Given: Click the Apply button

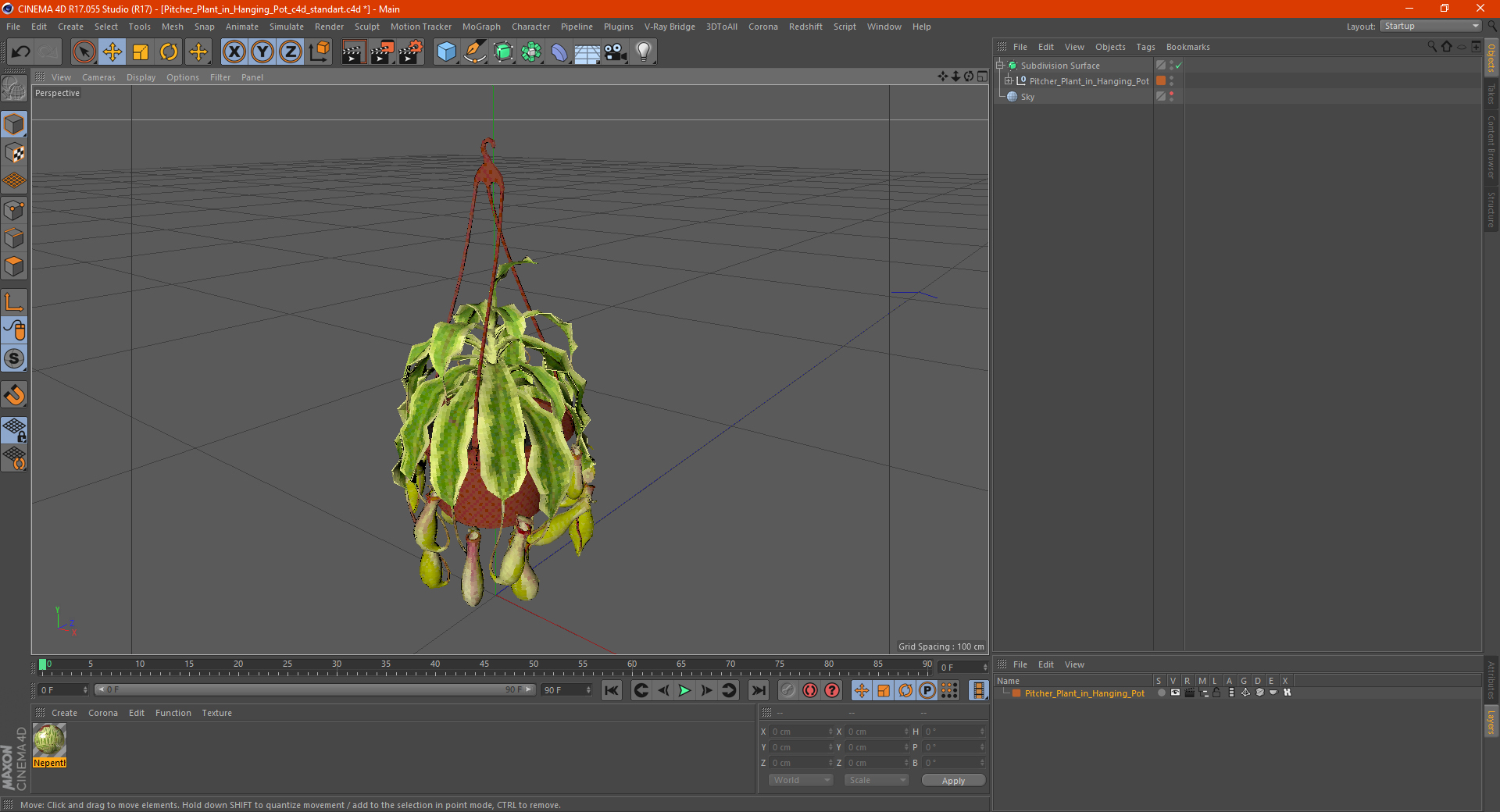Looking at the screenshot, I should (x=953, y=780).
